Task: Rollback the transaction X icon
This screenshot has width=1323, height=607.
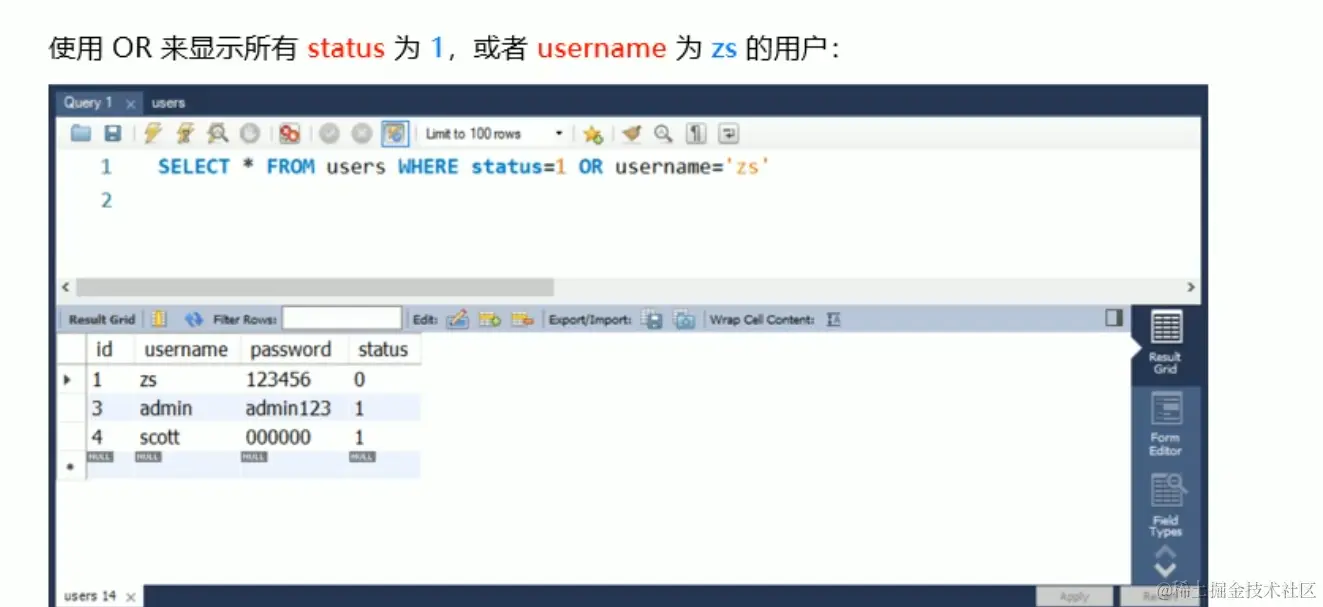Action: [362, 133]
